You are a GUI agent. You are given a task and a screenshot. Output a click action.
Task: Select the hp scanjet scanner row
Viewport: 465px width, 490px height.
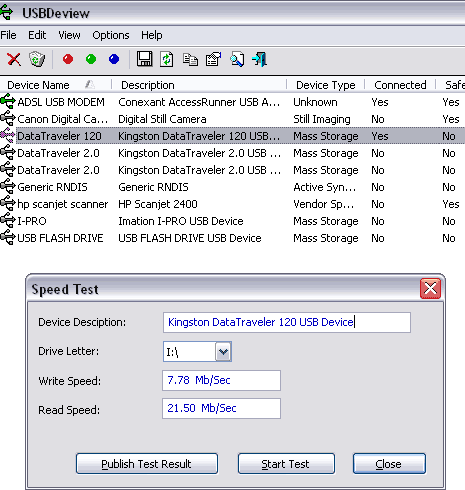pyautogui.click(x=232, y=204)
